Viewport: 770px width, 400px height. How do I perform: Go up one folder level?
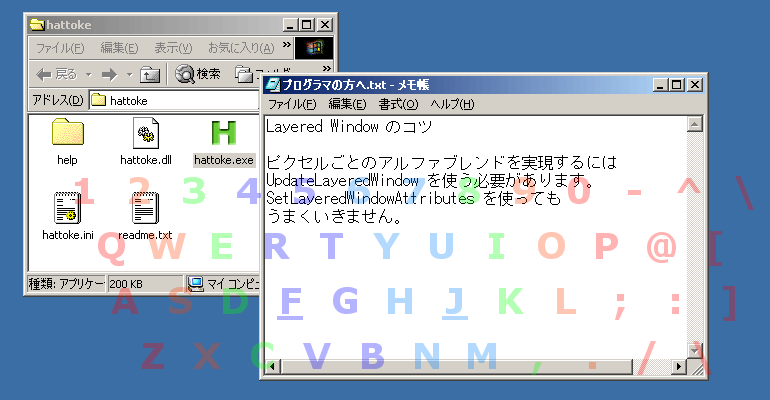click(150, 75)
